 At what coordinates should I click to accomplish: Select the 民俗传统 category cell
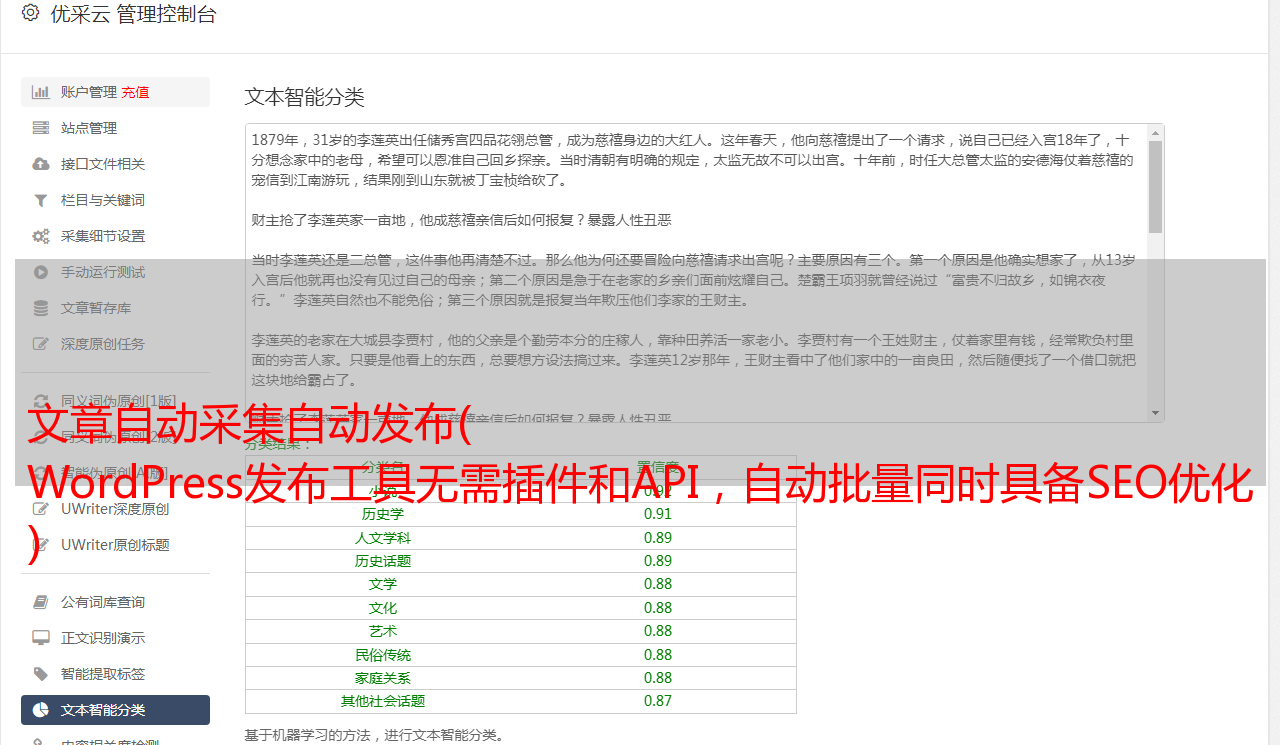tap(383, 655)
